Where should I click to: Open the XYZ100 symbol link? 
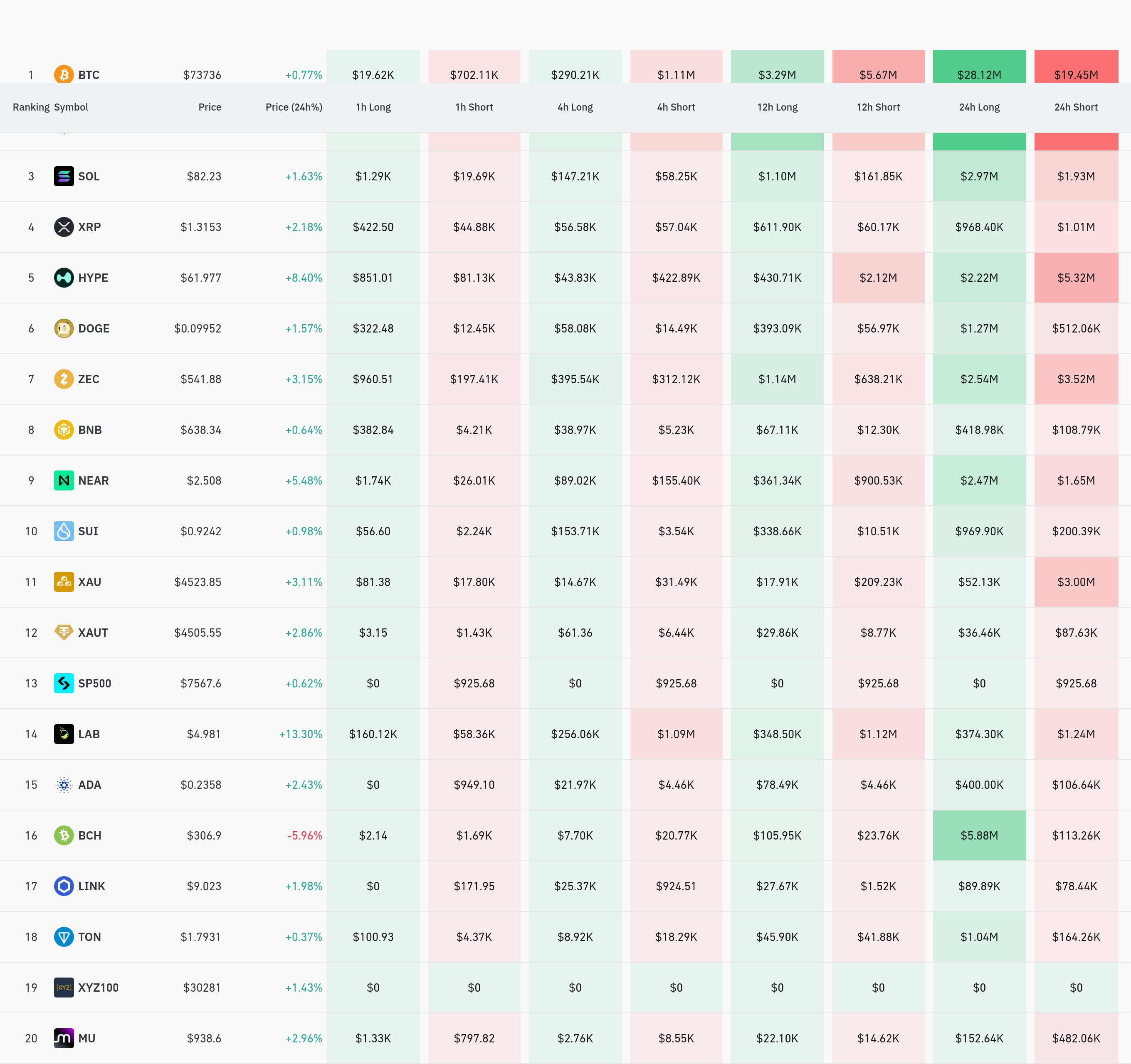[x=99, y=987]
